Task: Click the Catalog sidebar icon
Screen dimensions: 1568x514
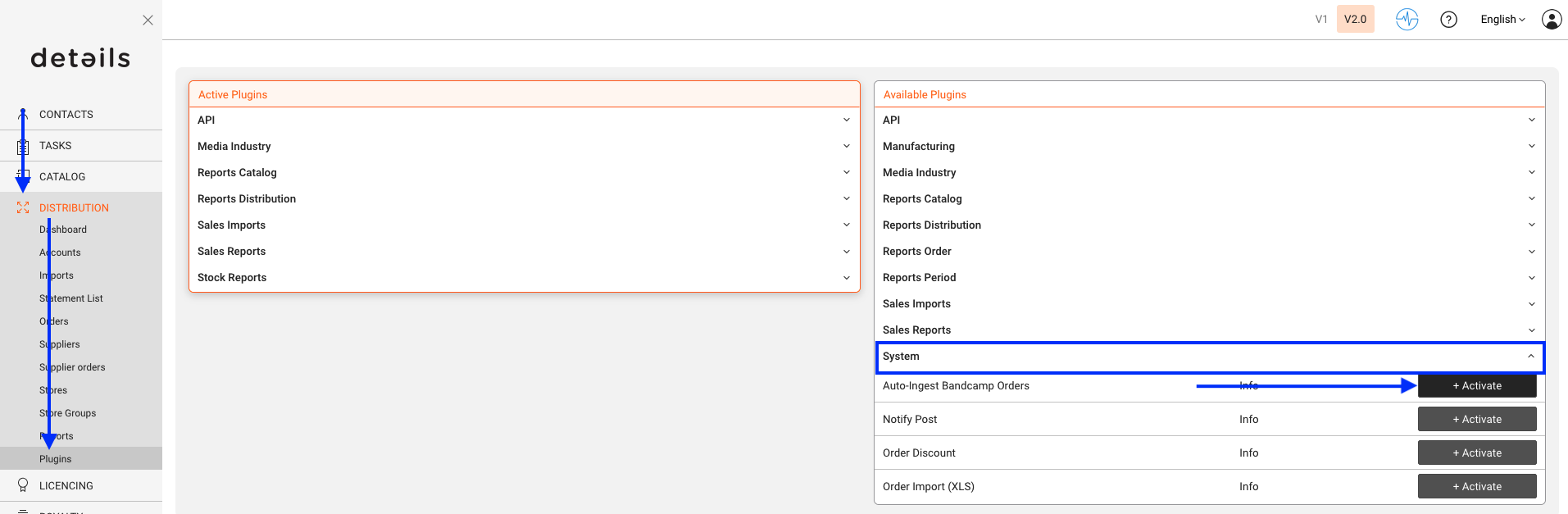Action: [23, 175]
